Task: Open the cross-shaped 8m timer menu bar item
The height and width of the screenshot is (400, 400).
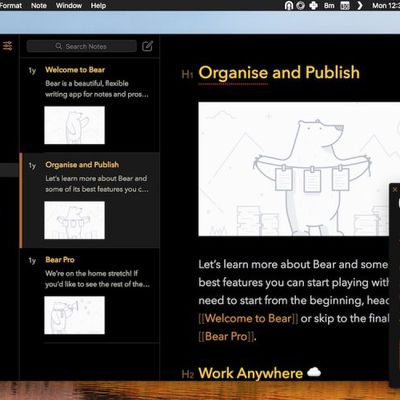Action: click(322, 6)
